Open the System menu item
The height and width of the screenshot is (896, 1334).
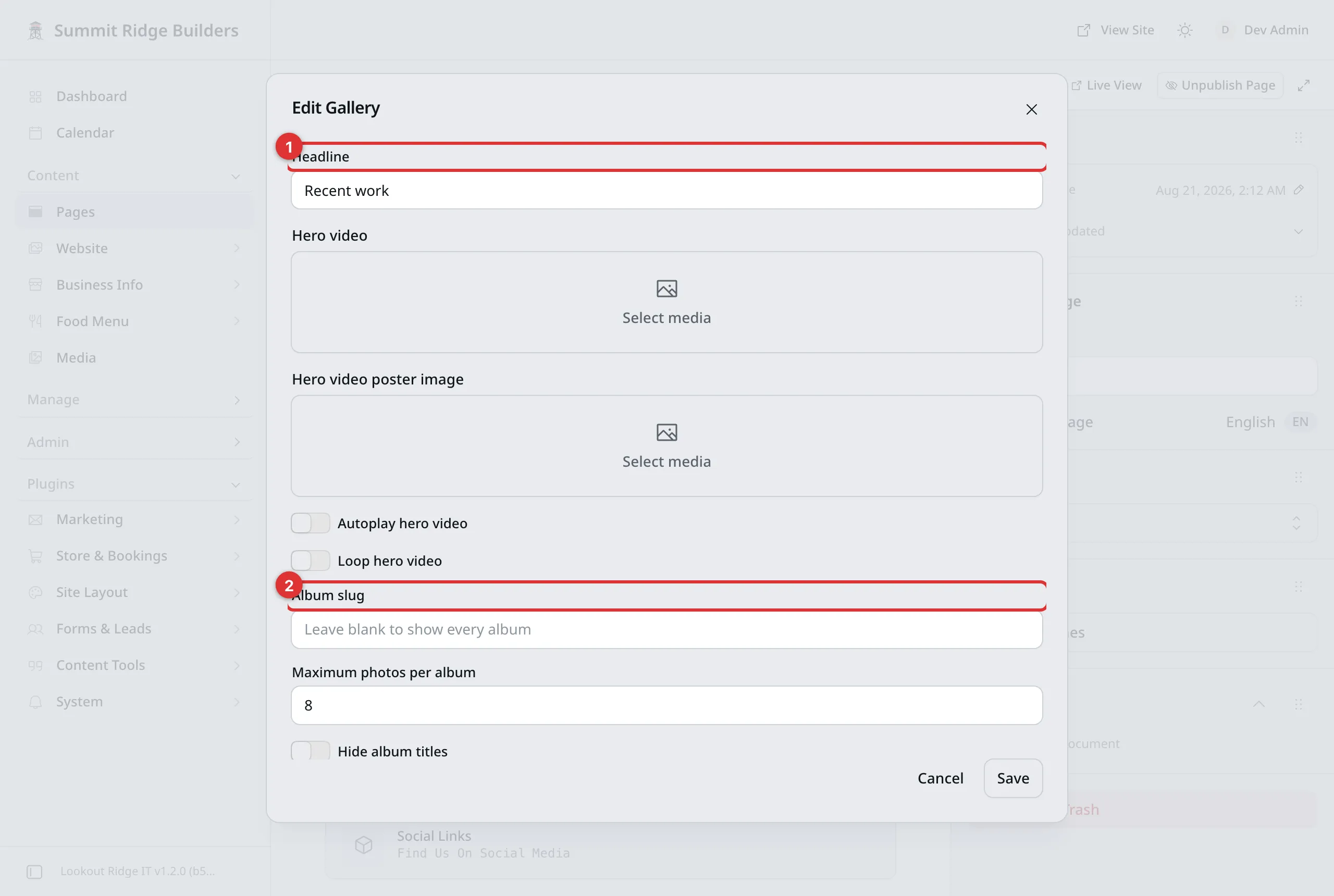[134, 702]
